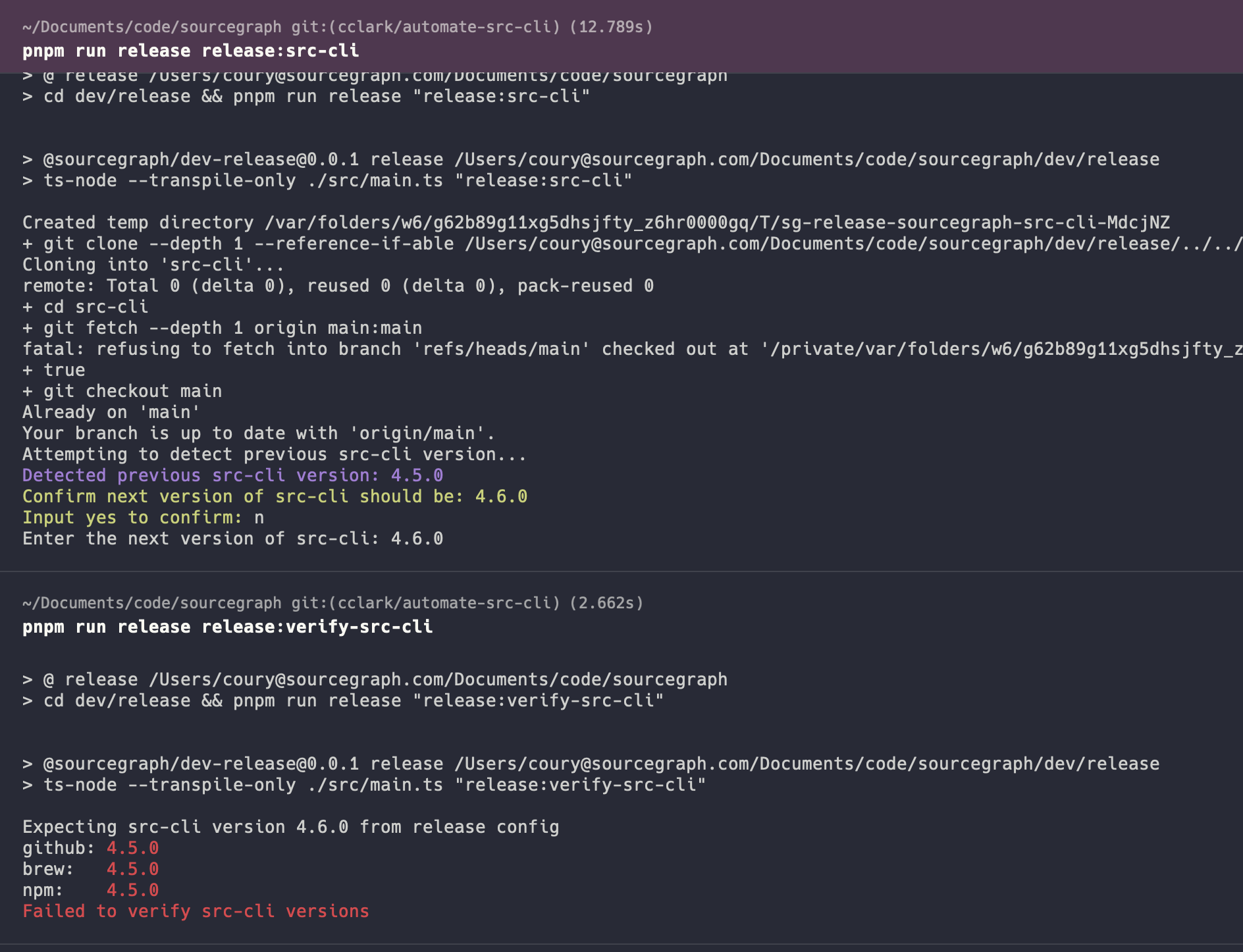The height and width of the screenshot is (952, 1243).
Task: Click 'Attempting to detect previous src-cli version...' line
Action: pyautogui.click(x=275, y=454)
